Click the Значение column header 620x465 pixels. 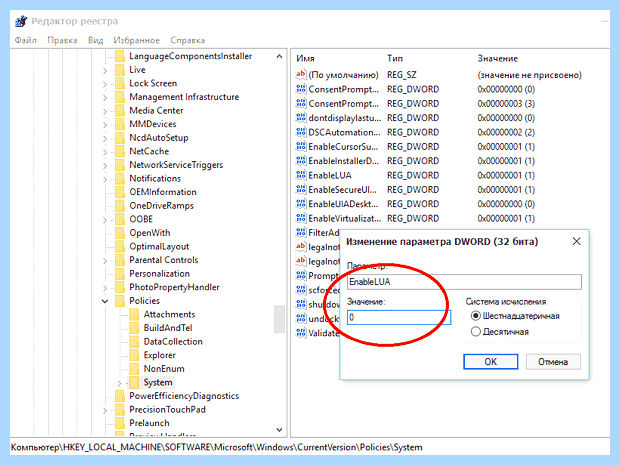(497, 59)
